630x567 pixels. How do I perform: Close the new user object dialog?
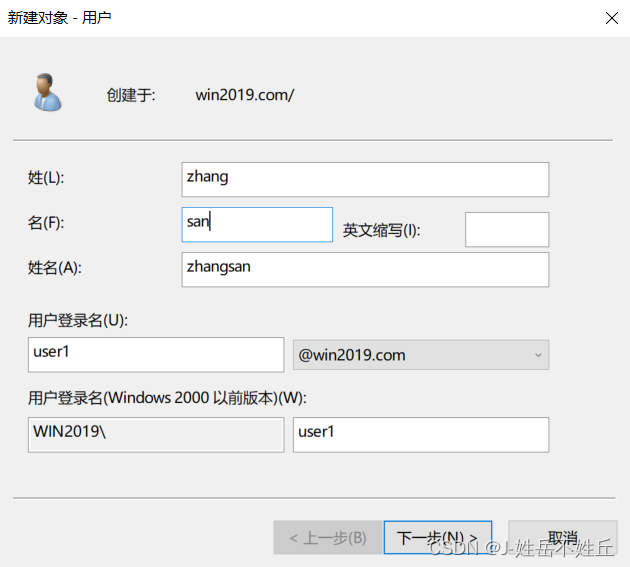click(x=612, y=18)
